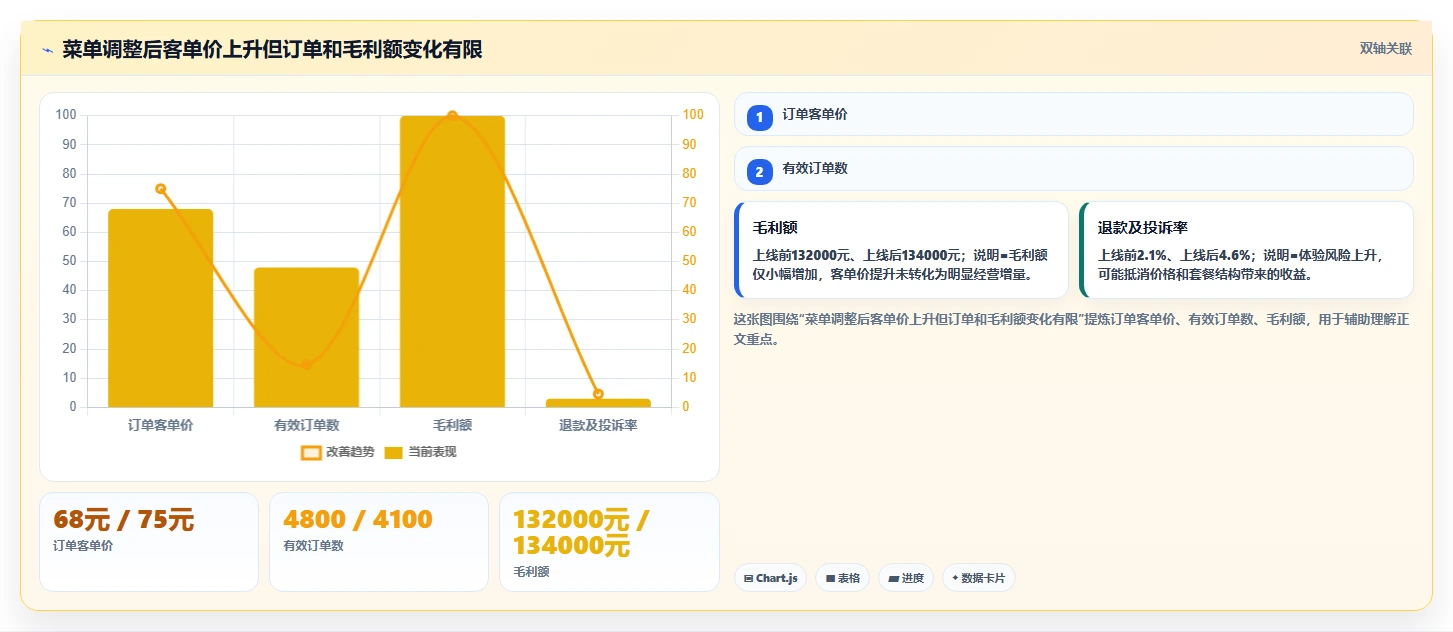Click the 68元 / 75元 stat card
Image resolution: width=1453 pixels, height=632 pixels.
(149, 542)
